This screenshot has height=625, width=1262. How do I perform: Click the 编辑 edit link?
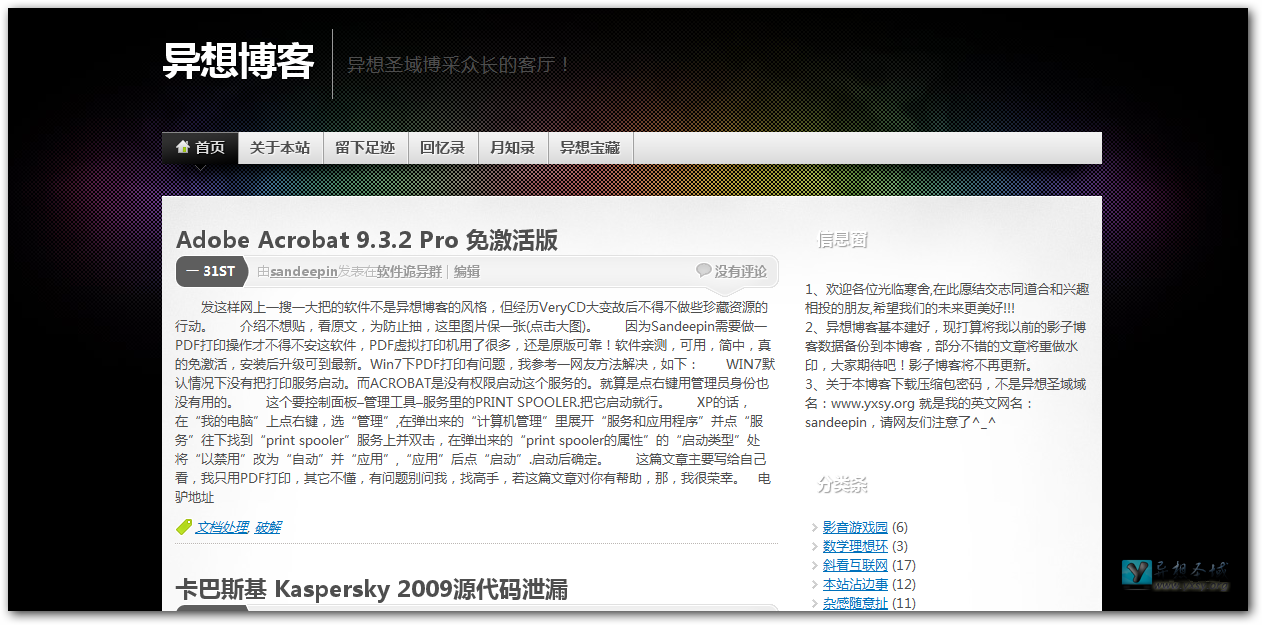pyautogui.click(x=467, y=271)
